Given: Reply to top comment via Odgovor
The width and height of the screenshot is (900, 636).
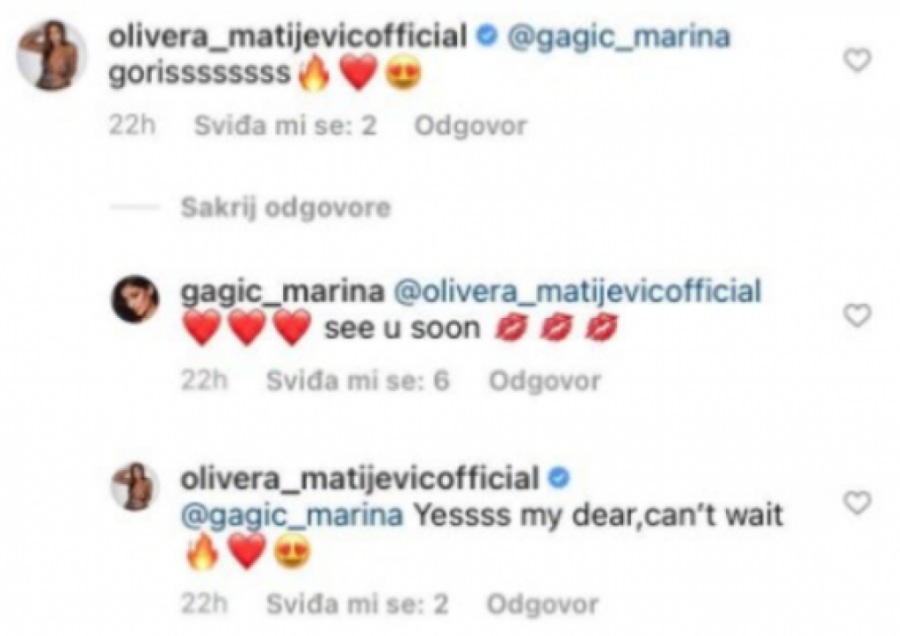Looking at the screenshot, I should 471,126.
